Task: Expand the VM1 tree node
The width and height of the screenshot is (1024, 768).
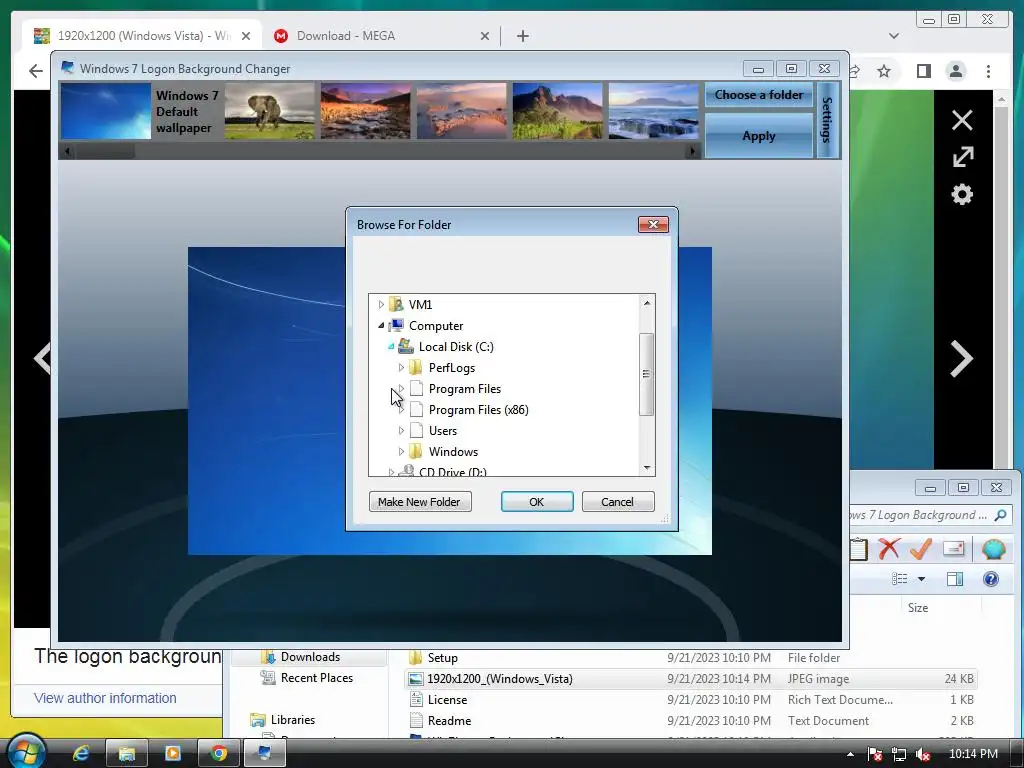Action: (x=381, y=304)
